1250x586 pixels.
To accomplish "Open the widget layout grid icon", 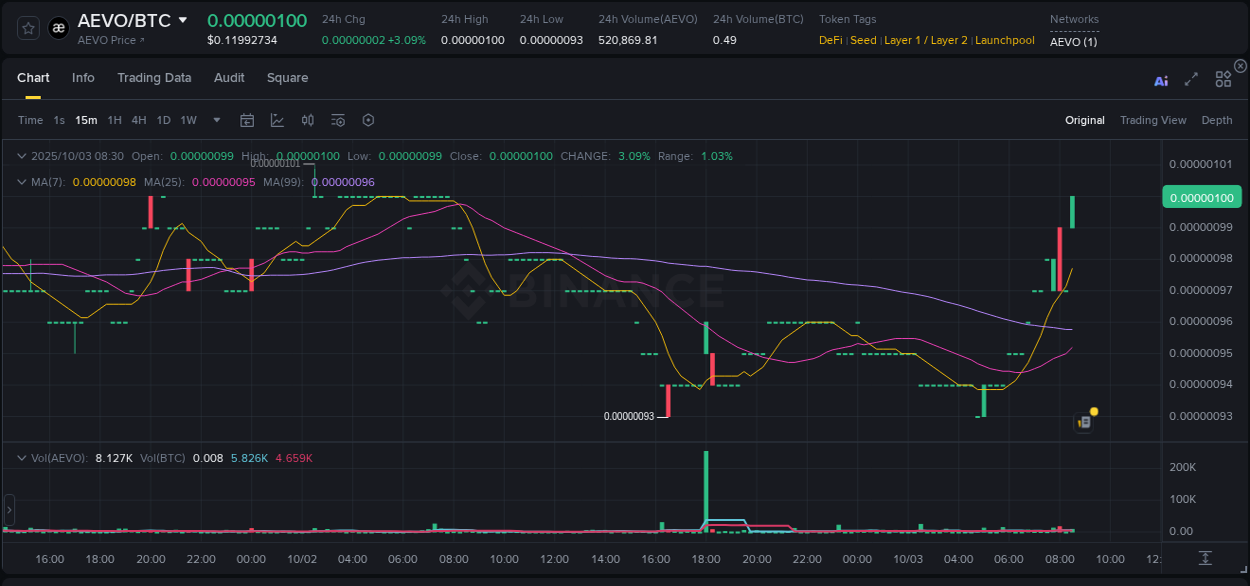I will (1223, 79).
